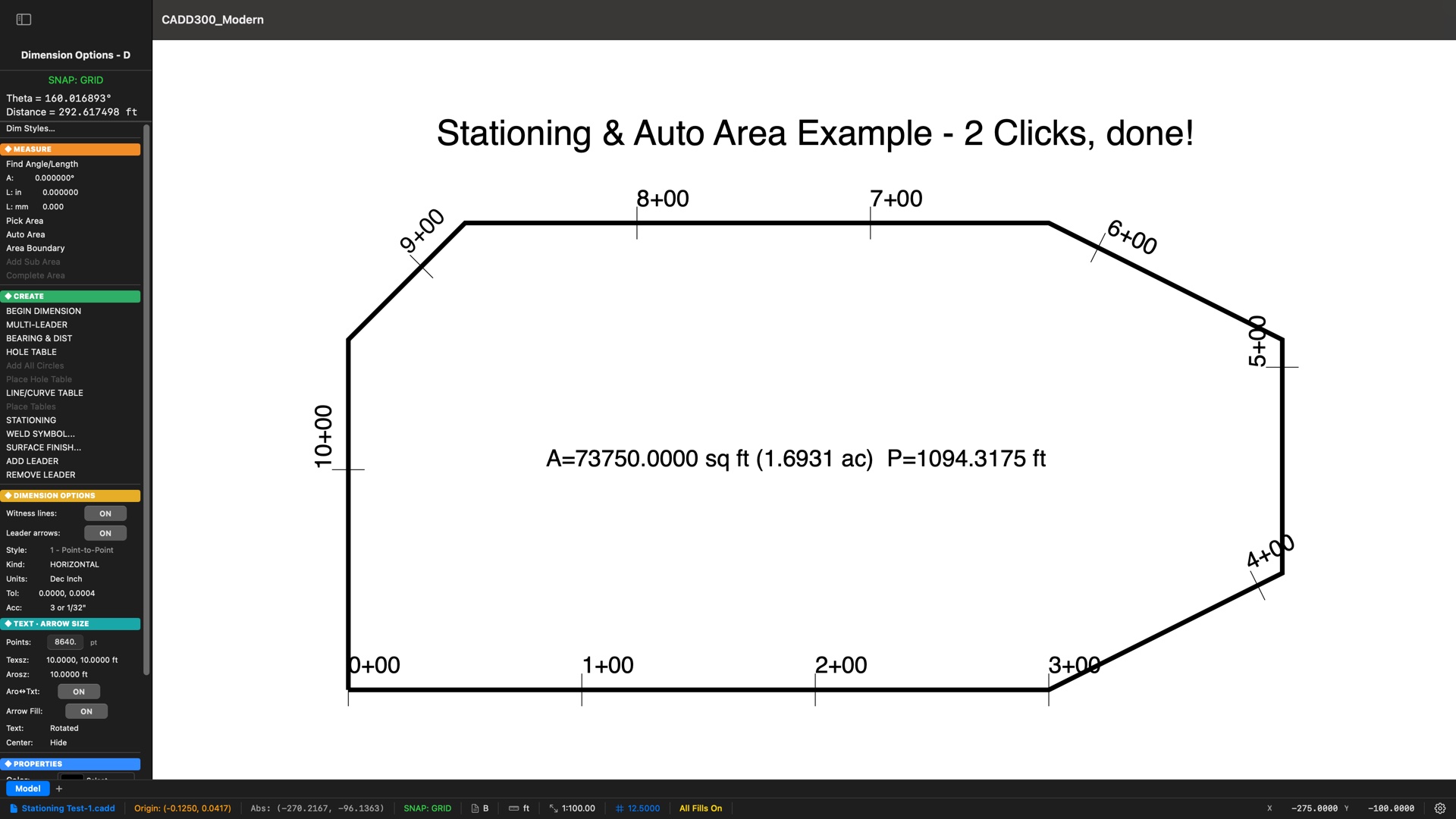Add a new layout tab with the plus button

(x=59, y=789)
